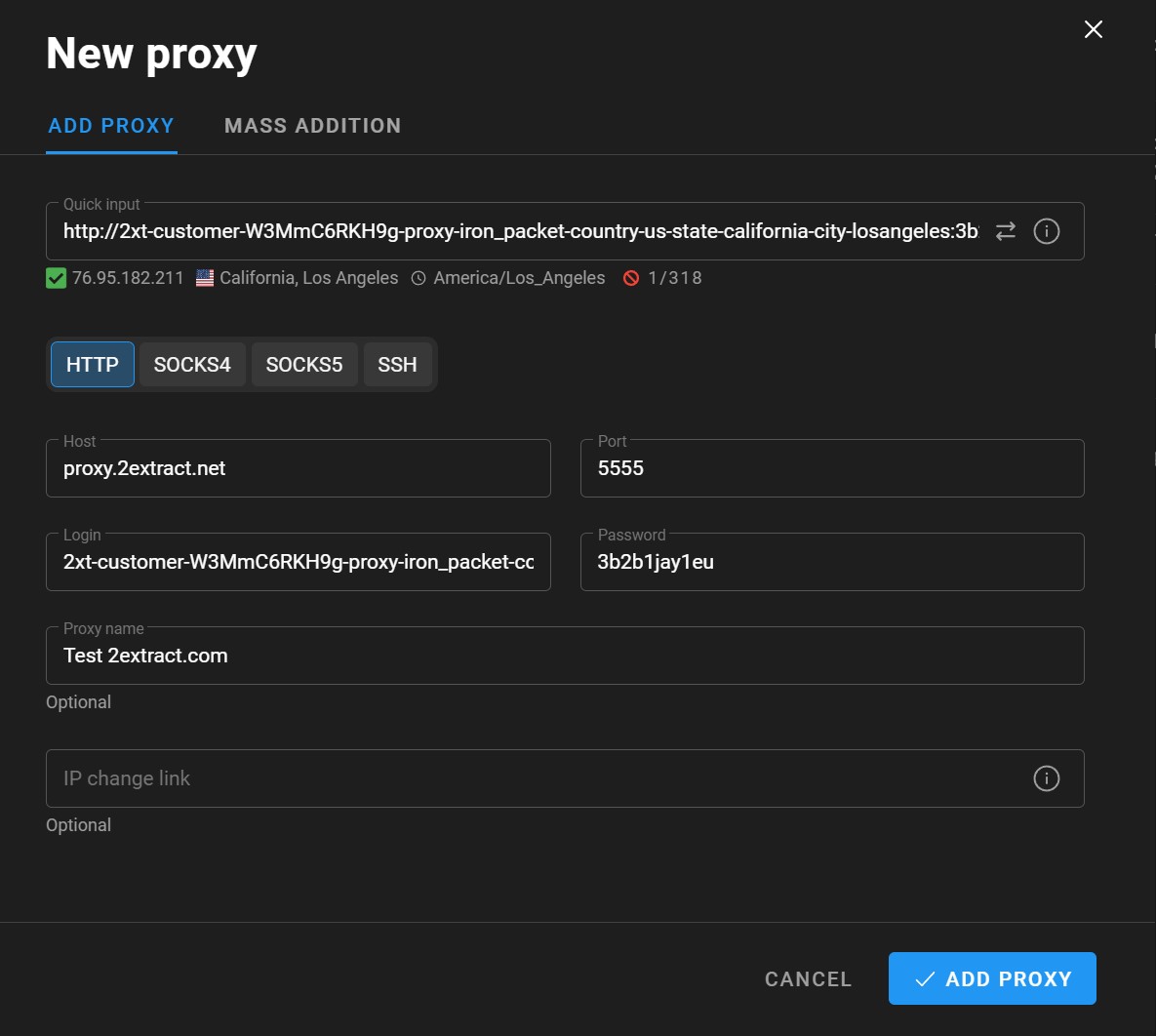Click the red blocked icon beside 1/318
The height and width of the screenshot is (1036, 1156).
click(631, 278)
